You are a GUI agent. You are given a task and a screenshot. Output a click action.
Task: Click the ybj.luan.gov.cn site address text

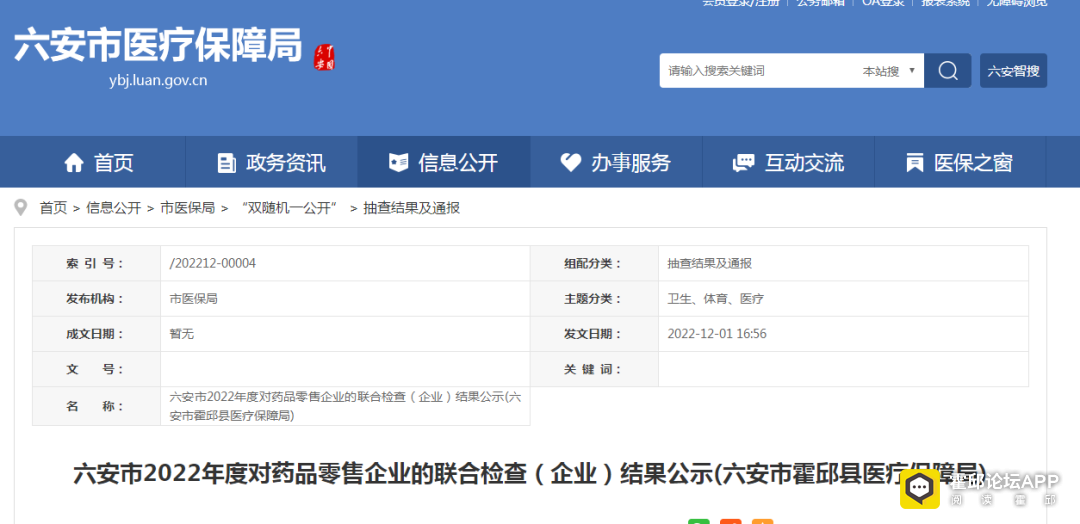coord(158,81)
